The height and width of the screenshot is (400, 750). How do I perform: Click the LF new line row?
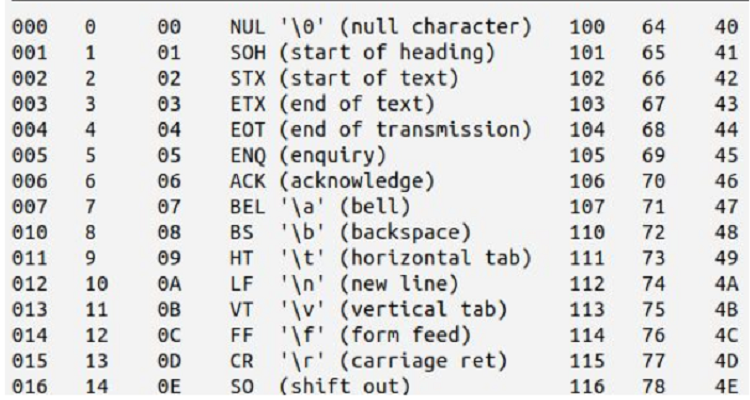[344, 285]
